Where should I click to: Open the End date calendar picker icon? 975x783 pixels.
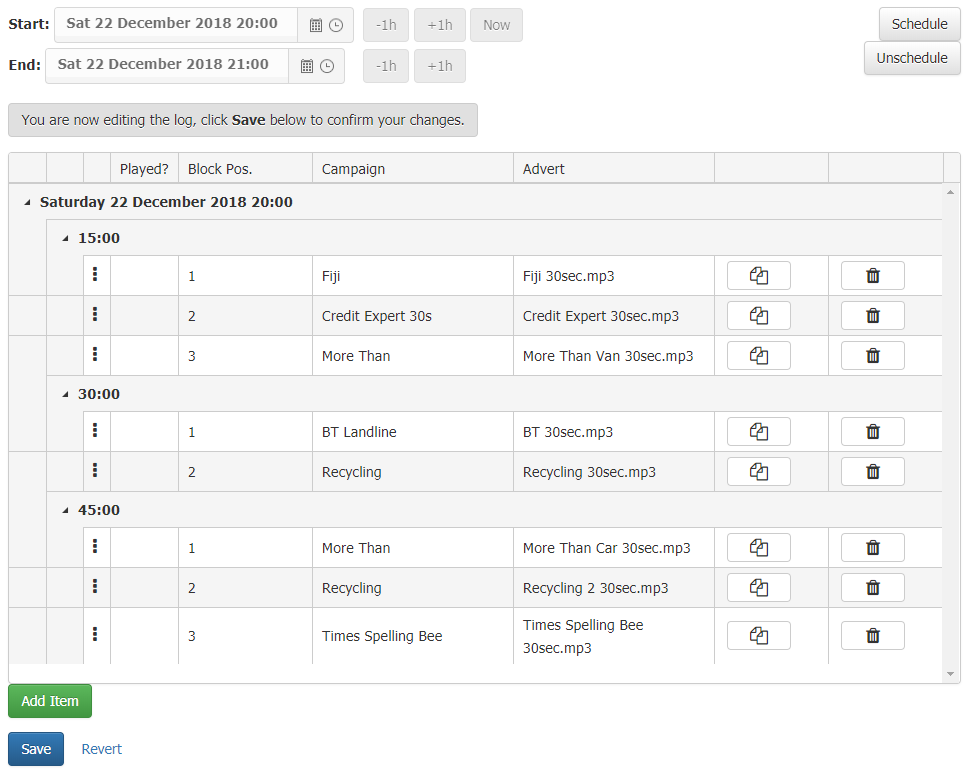click(307, 67)
